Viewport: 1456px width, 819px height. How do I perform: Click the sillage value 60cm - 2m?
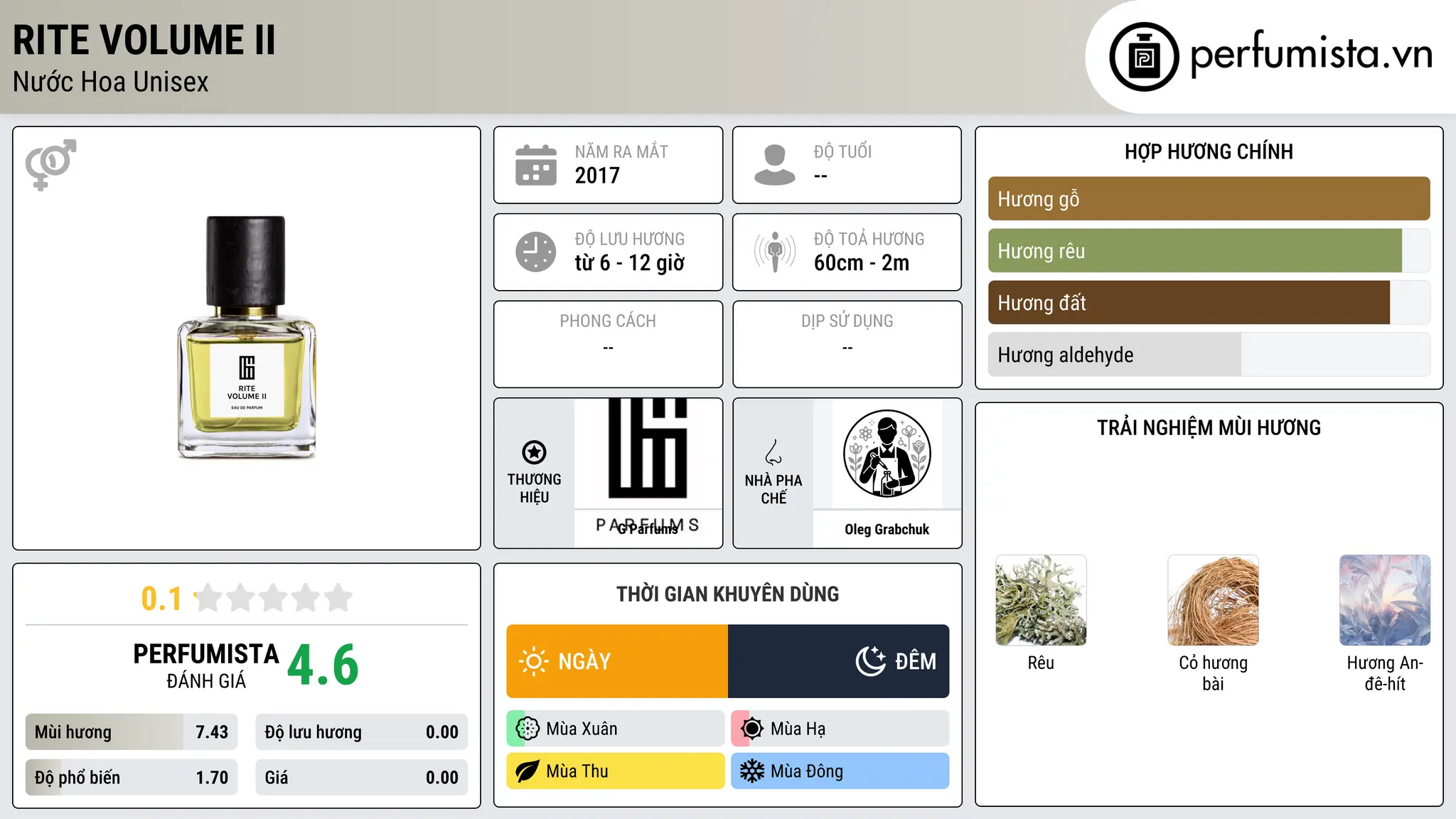(x=862, y=263)
